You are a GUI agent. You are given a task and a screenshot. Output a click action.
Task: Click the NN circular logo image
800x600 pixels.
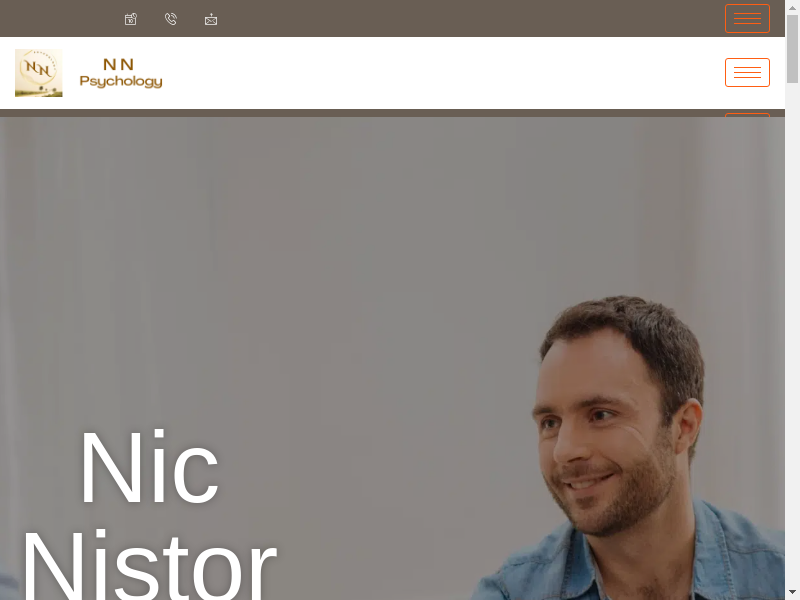tap(39, 73)
